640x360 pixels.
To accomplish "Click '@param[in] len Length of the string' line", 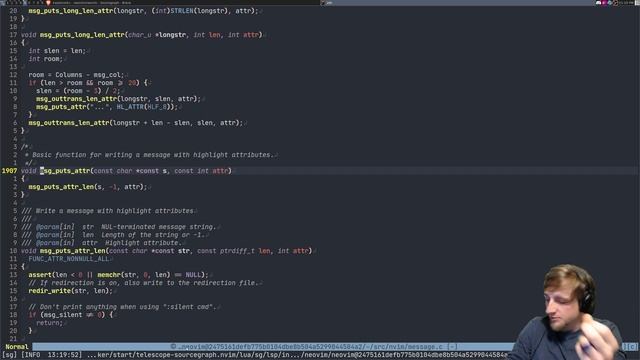I will [113, 235].
